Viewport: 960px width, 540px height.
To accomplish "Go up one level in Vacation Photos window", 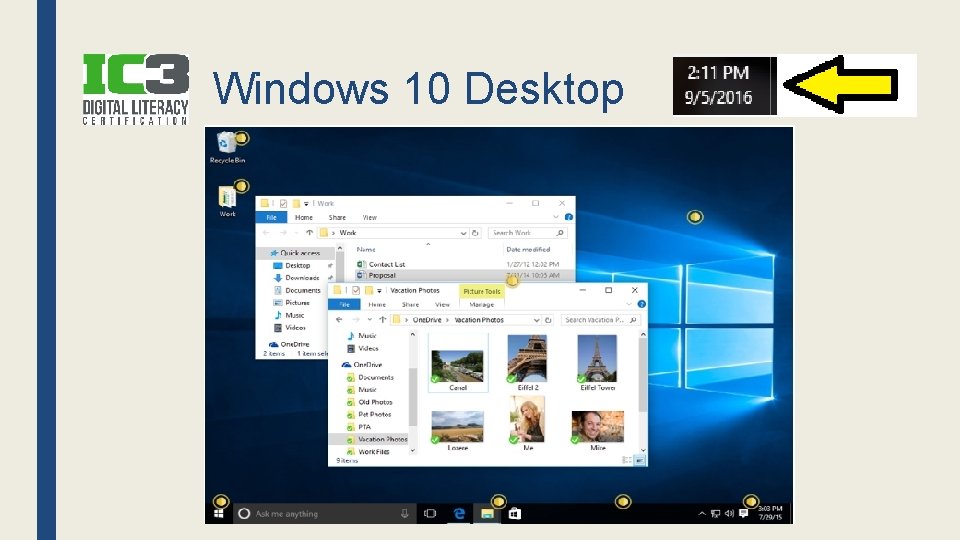I will (383, 320).
